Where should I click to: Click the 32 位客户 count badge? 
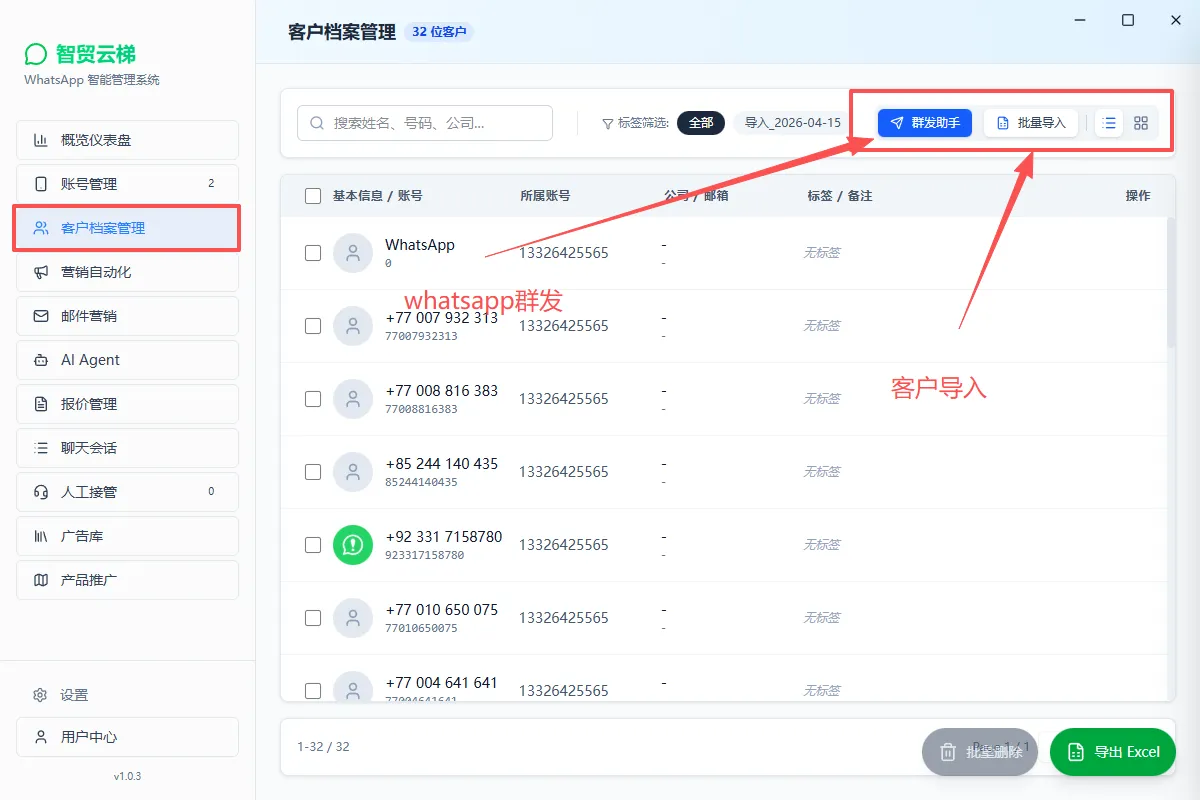(440, 32)
